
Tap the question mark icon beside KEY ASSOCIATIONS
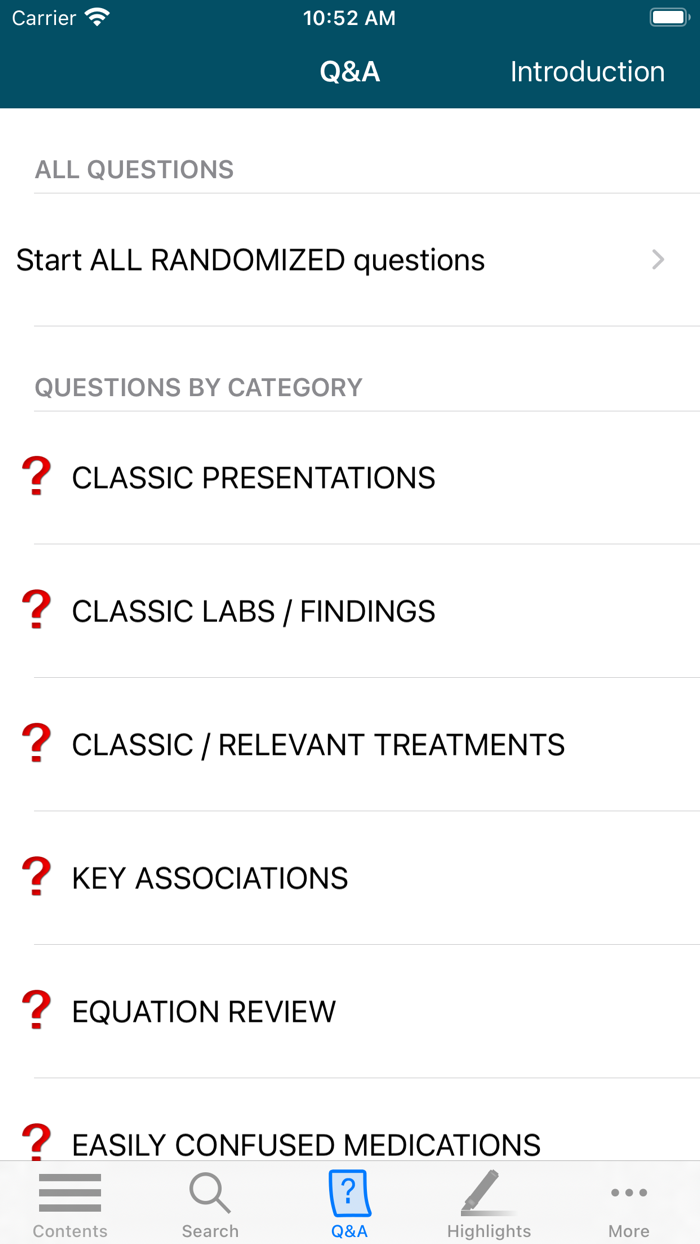[x=37, y=876]
